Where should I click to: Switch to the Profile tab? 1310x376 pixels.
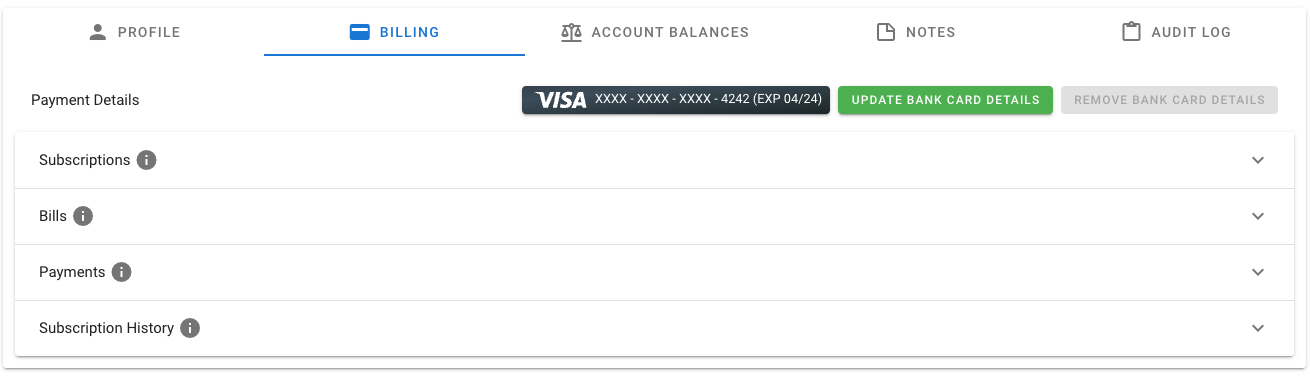134,32
